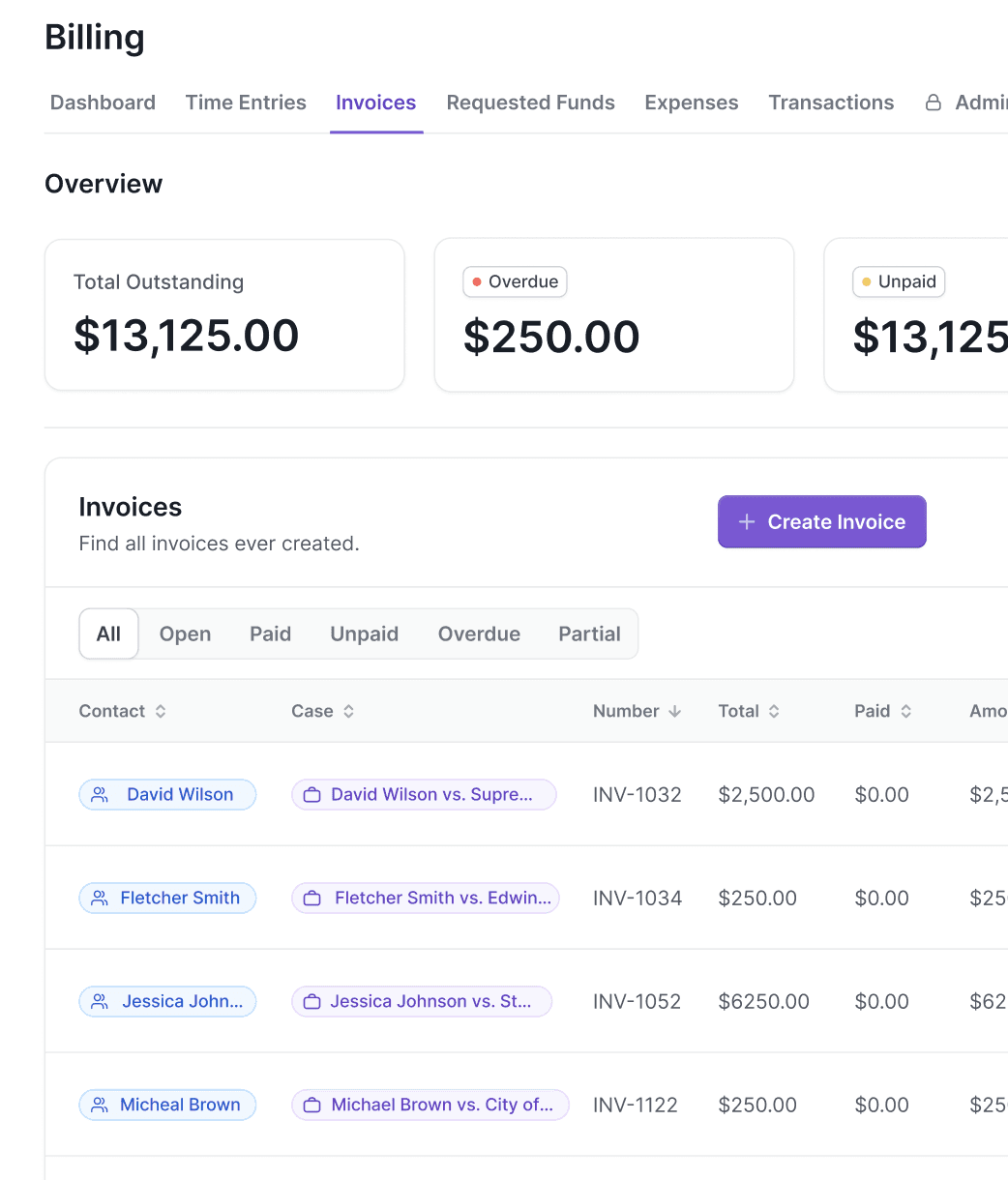
Task: Click the Billing page heading
Action: (x=95, y=38)
